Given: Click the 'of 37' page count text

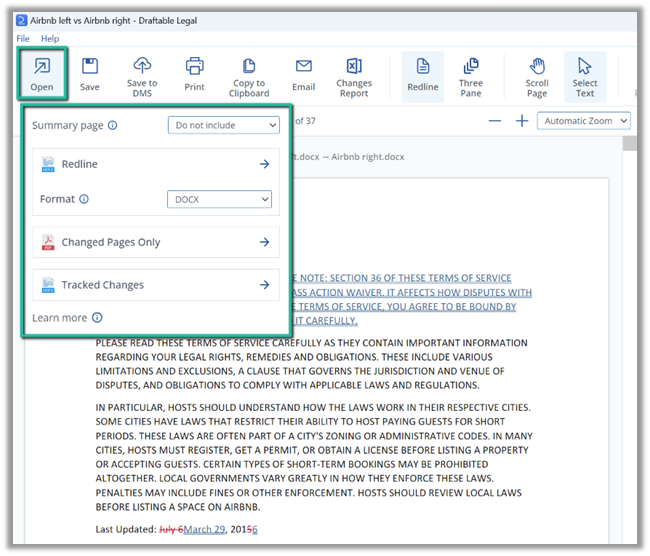Looking at the screenshot, I should pos(306,121).
